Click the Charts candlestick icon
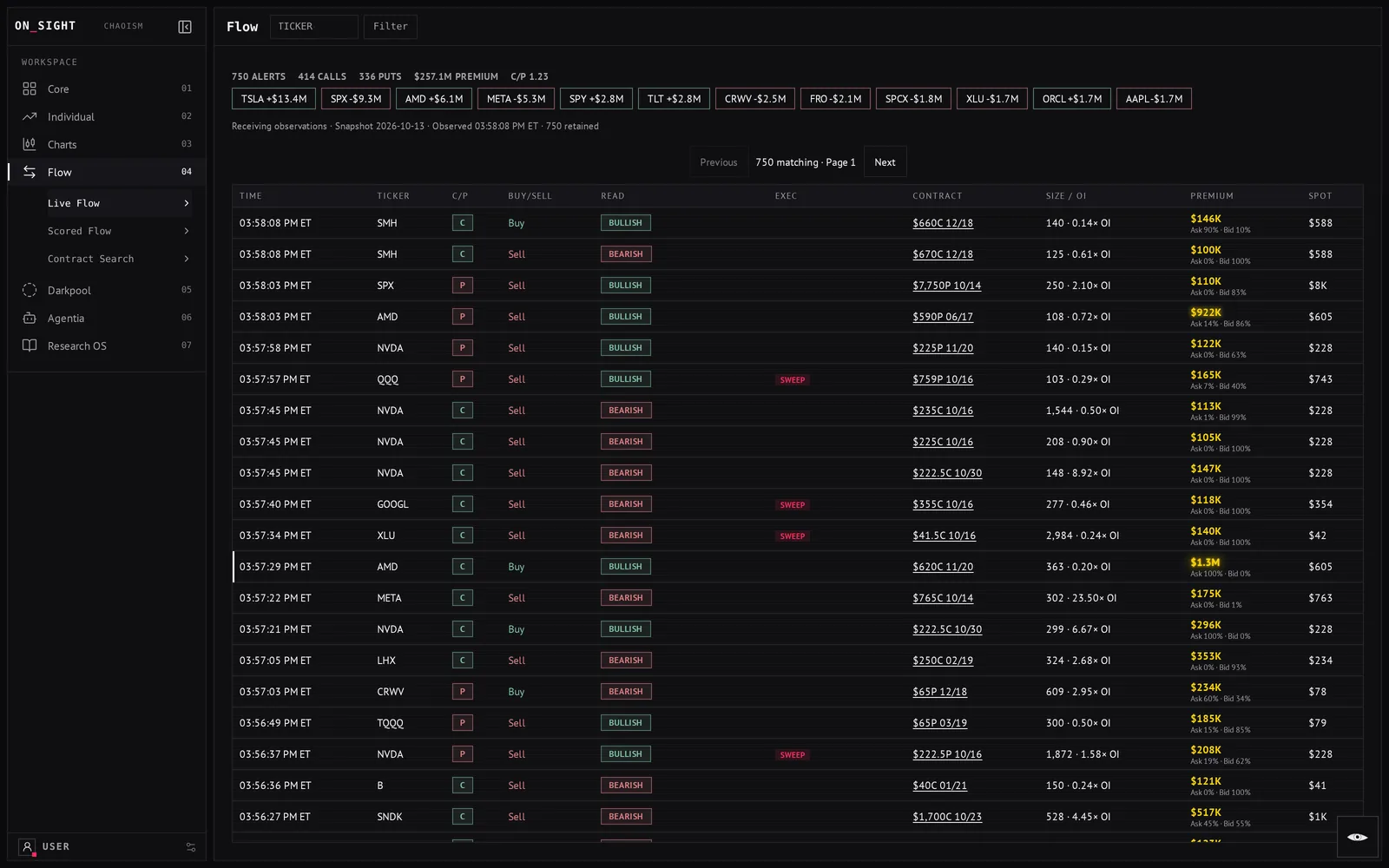The image size is (1389, 868). (30, 144)
